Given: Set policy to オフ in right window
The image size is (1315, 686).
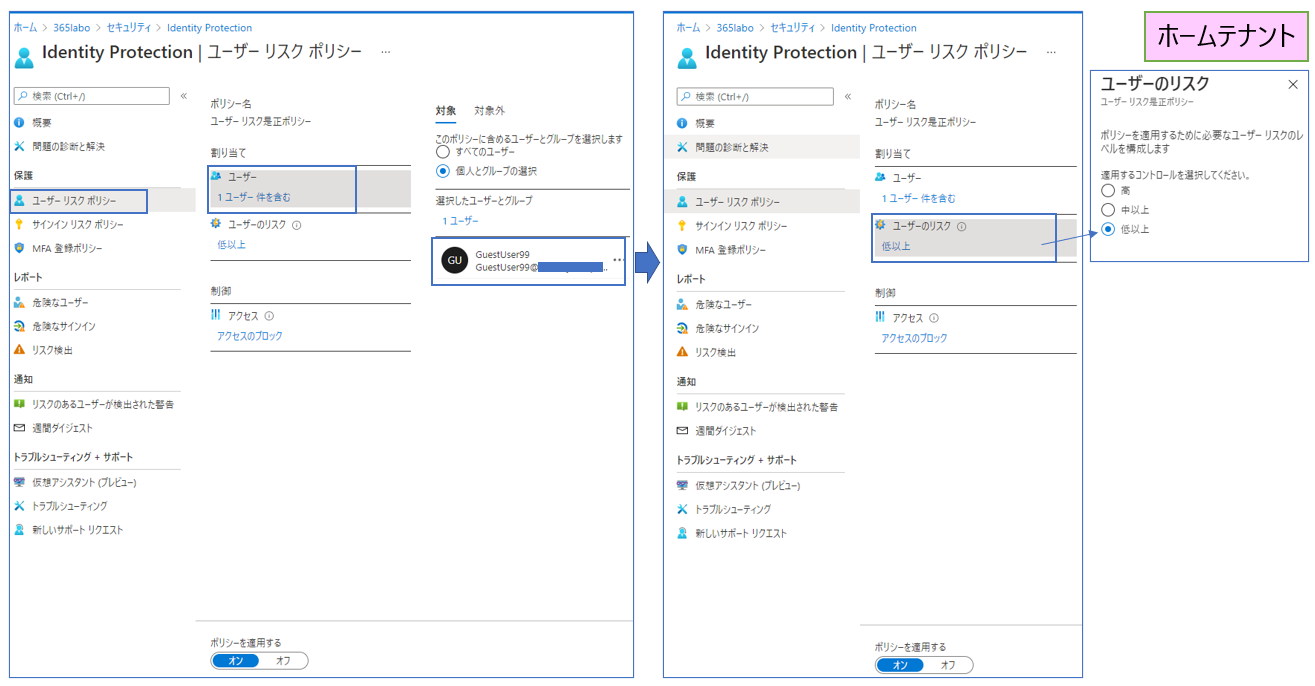Looking at the screenshot, I should click(x=948, y=665).
